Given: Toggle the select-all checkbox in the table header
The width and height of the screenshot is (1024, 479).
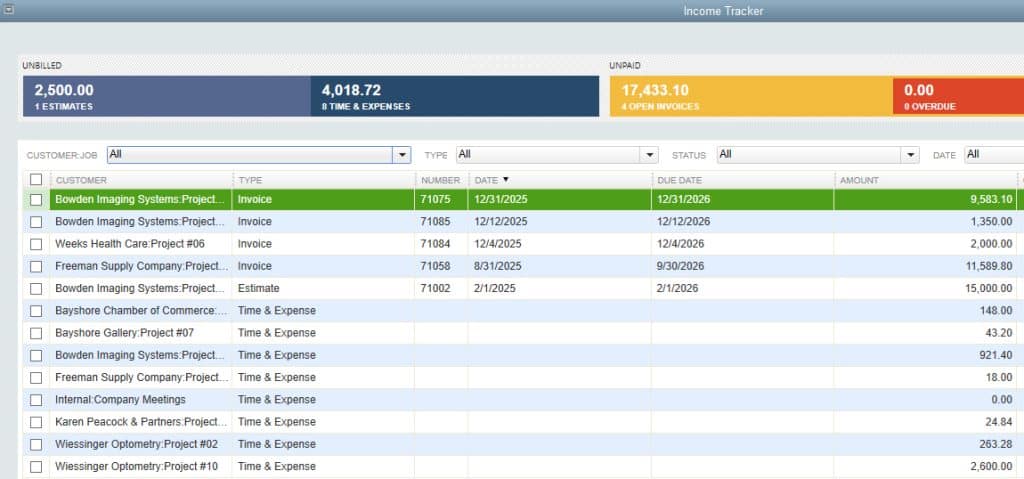Looking at the screenshot, I should click(36, 179).
